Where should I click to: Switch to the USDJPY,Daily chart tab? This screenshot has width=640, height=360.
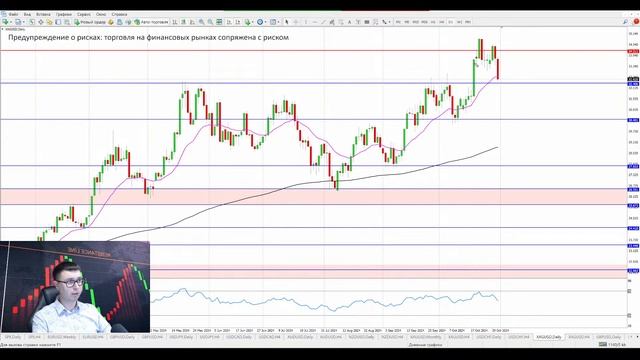181,337
